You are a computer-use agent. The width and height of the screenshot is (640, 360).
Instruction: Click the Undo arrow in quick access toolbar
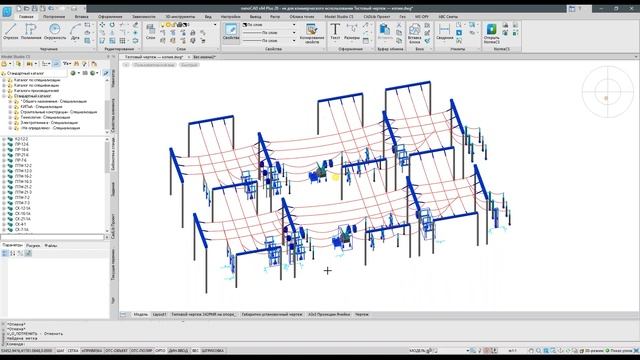pyautogui.click(x=51, y=8)
